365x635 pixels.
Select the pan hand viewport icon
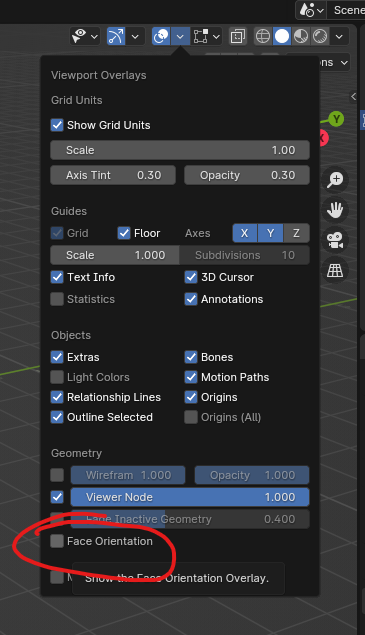pyautogui.click(x=335, y=210)
